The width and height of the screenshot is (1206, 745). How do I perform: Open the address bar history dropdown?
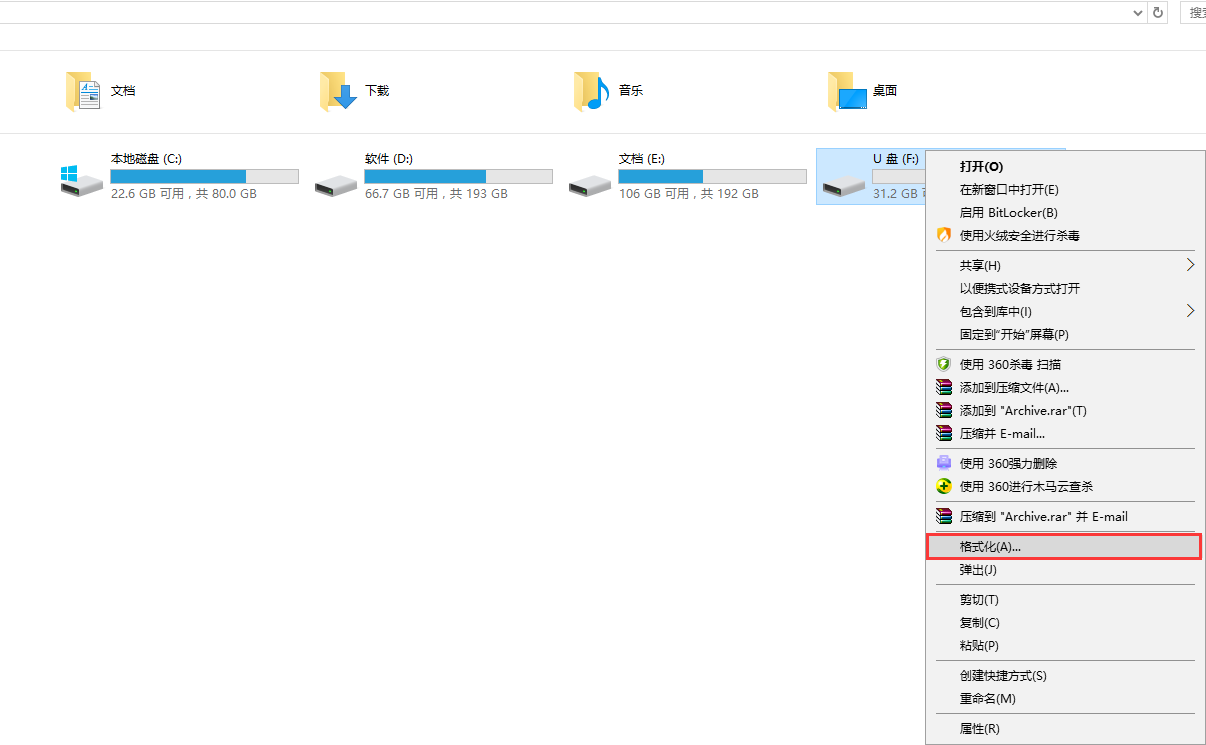coord(1138,12)
